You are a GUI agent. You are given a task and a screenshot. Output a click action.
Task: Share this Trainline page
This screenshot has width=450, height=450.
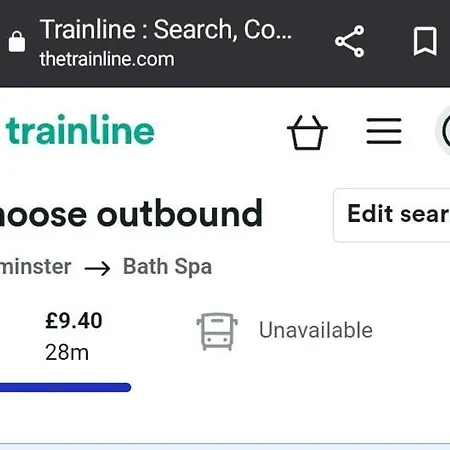[350, 41]
